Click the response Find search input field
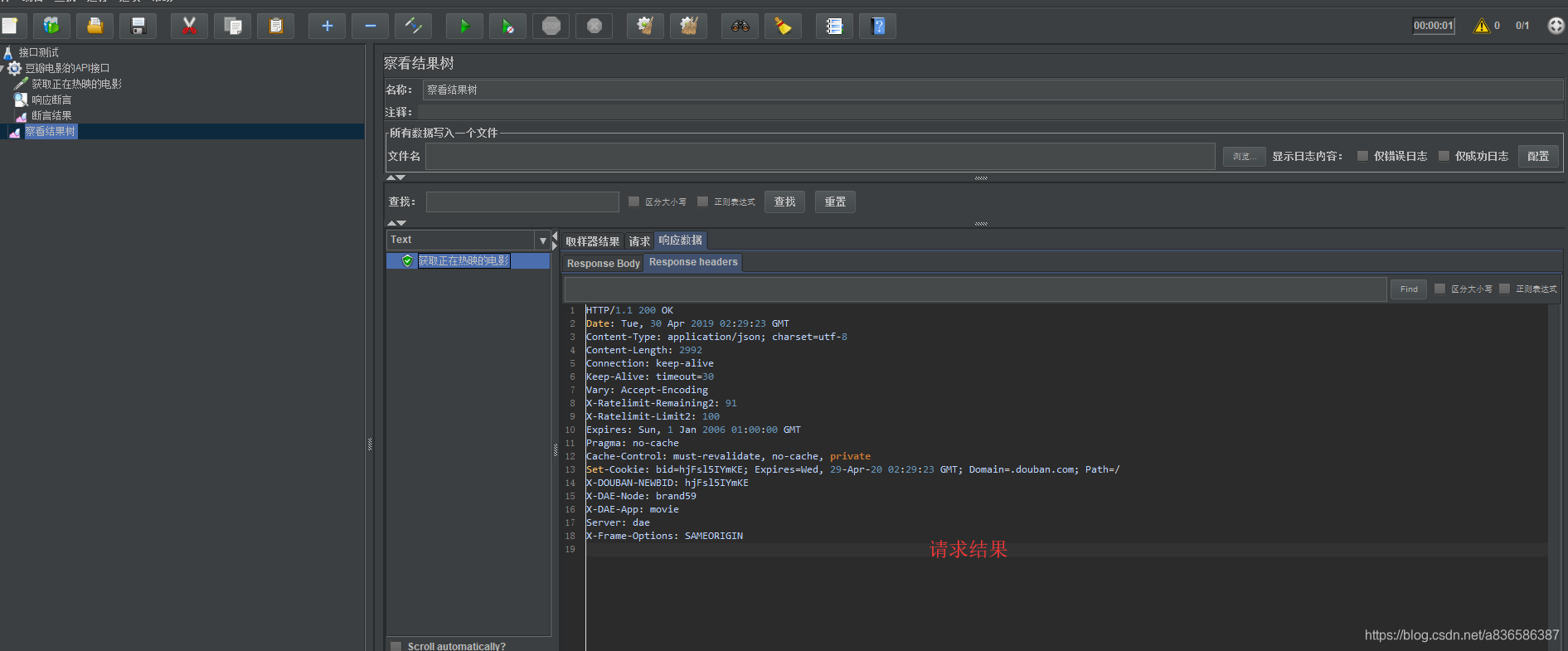 pyautogui.click(x=975, y=289)
